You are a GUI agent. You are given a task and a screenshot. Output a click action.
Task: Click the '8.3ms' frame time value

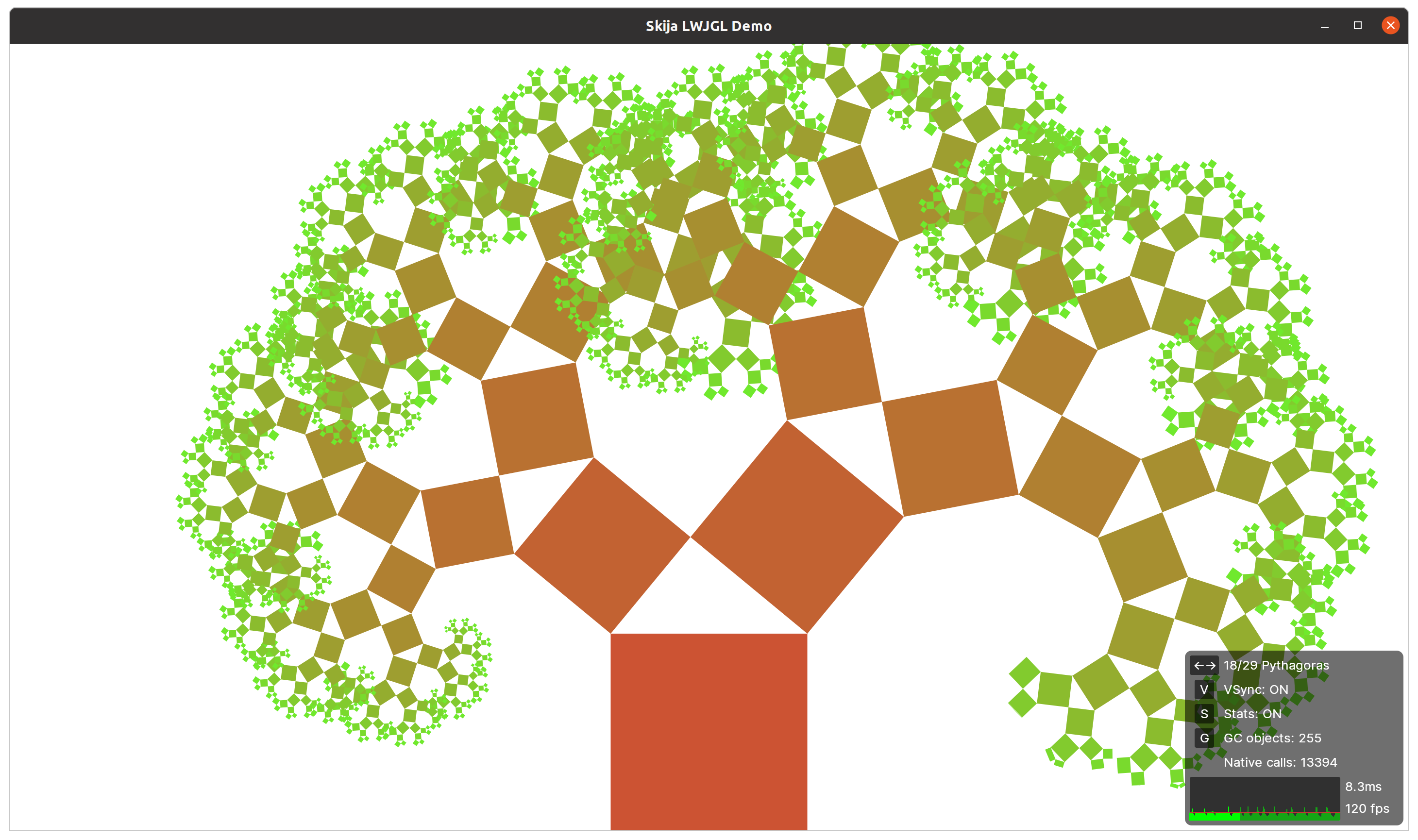(x=1363, y=787)
